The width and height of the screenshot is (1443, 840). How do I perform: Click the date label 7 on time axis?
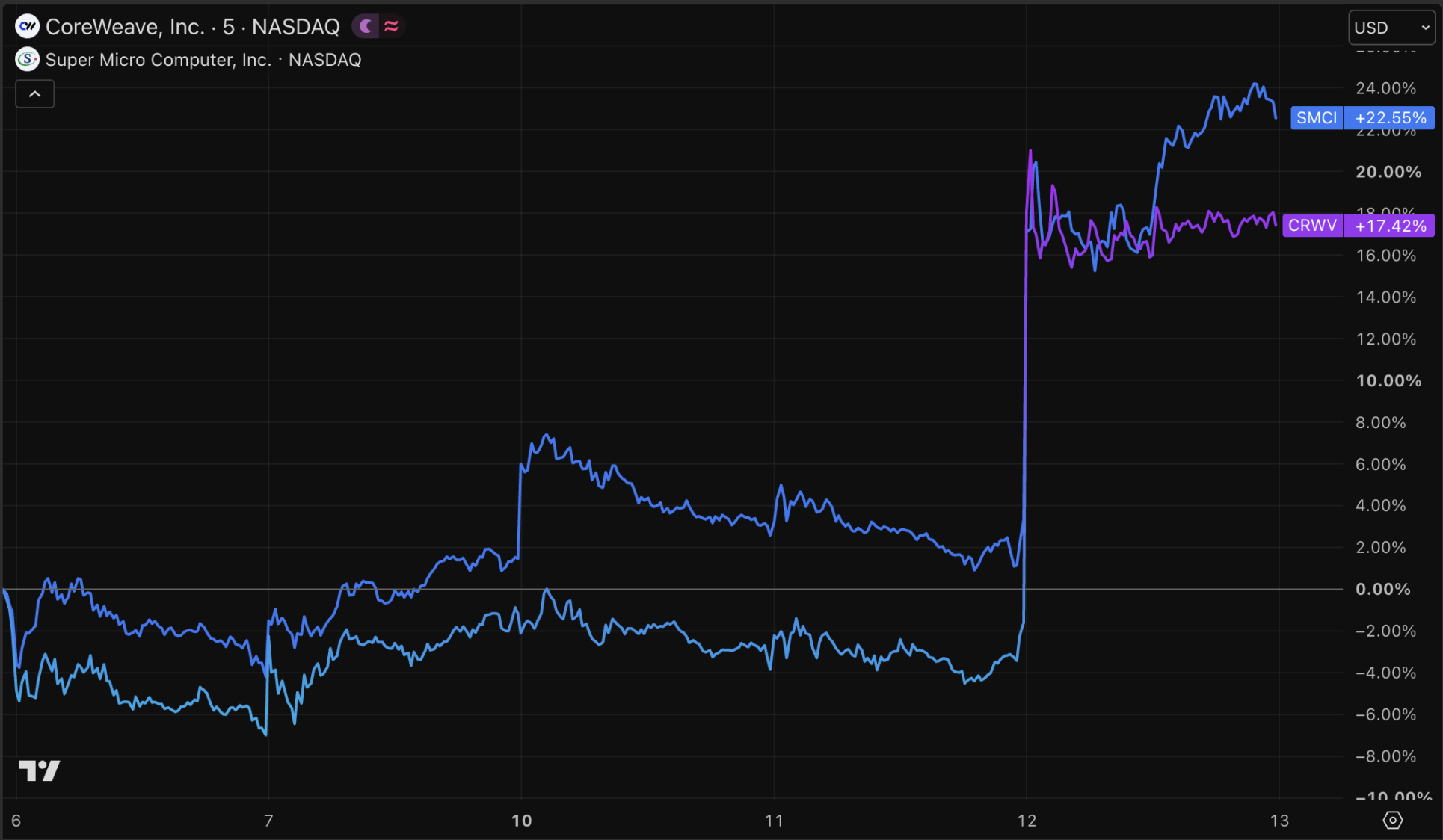point(268,821)
